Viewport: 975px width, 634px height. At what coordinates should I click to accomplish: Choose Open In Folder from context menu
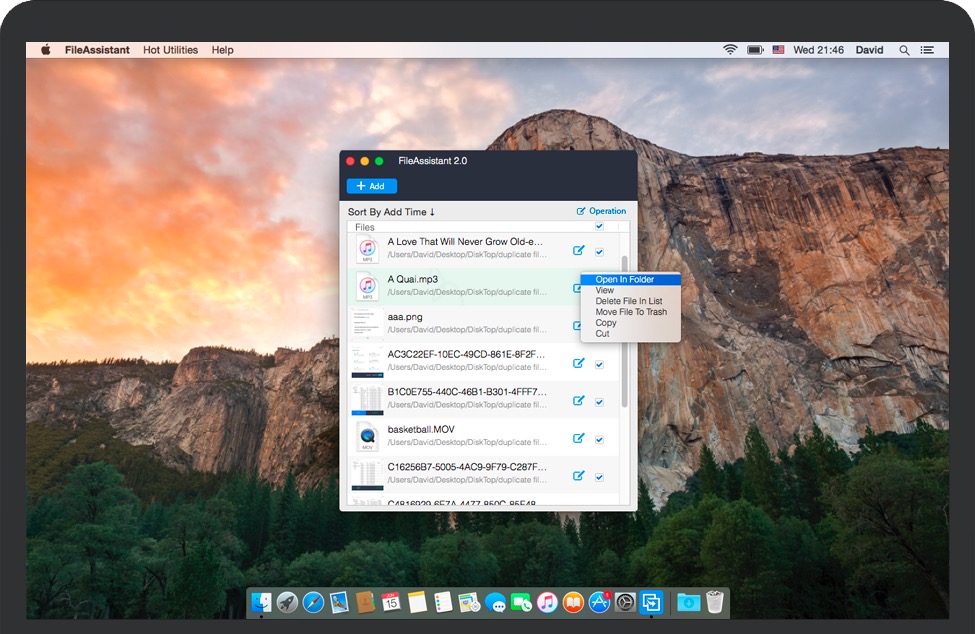pos(624,280)
